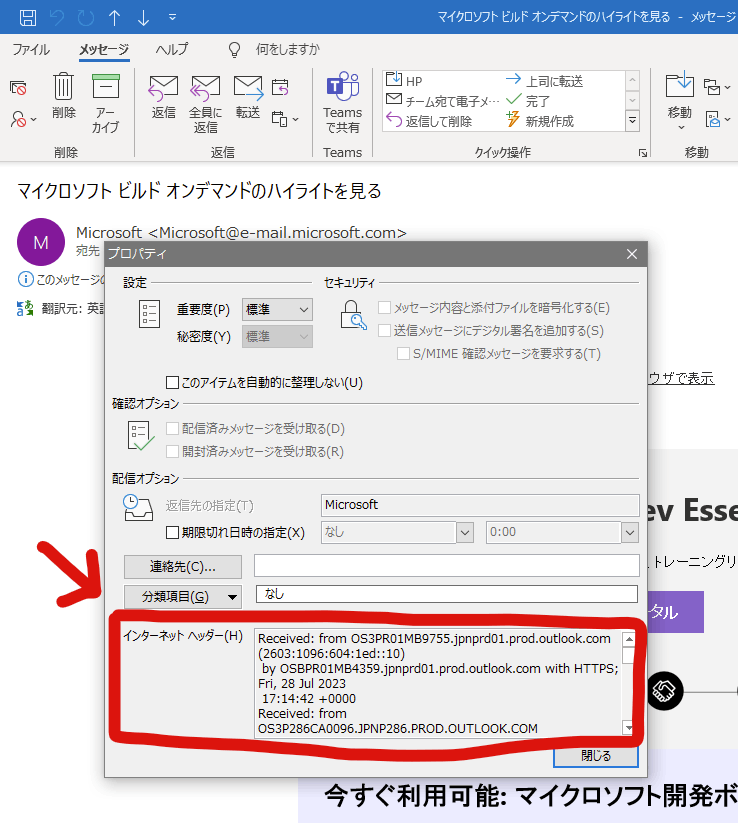Check S/MIME 確認メッセージを要求する
This screenshot has height=823, width=738.
(403, 353)
